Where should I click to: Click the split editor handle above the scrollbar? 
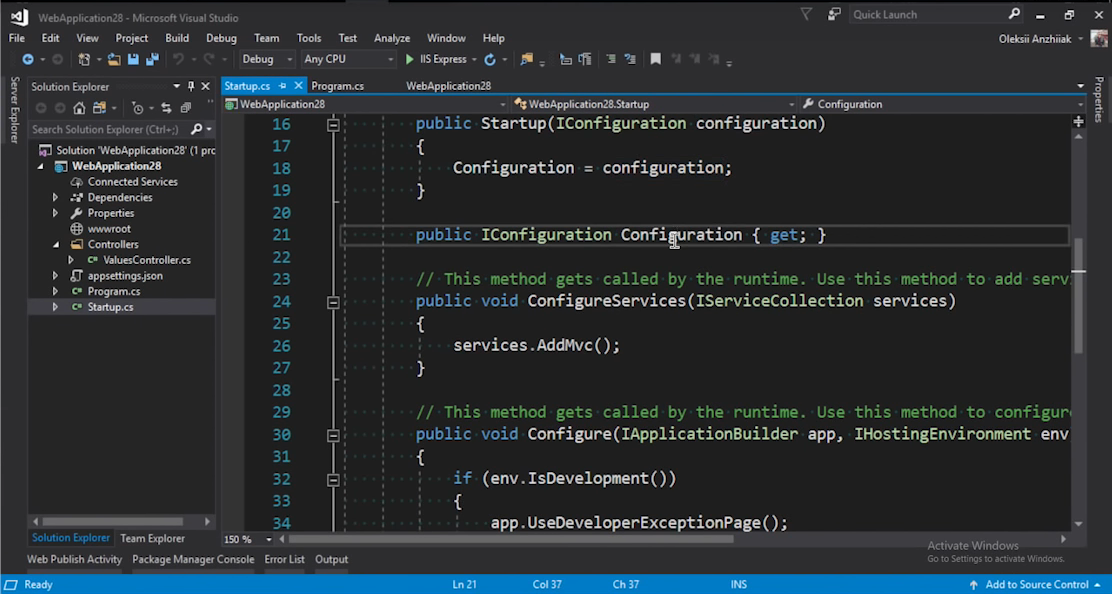(x=1079, y=123)
